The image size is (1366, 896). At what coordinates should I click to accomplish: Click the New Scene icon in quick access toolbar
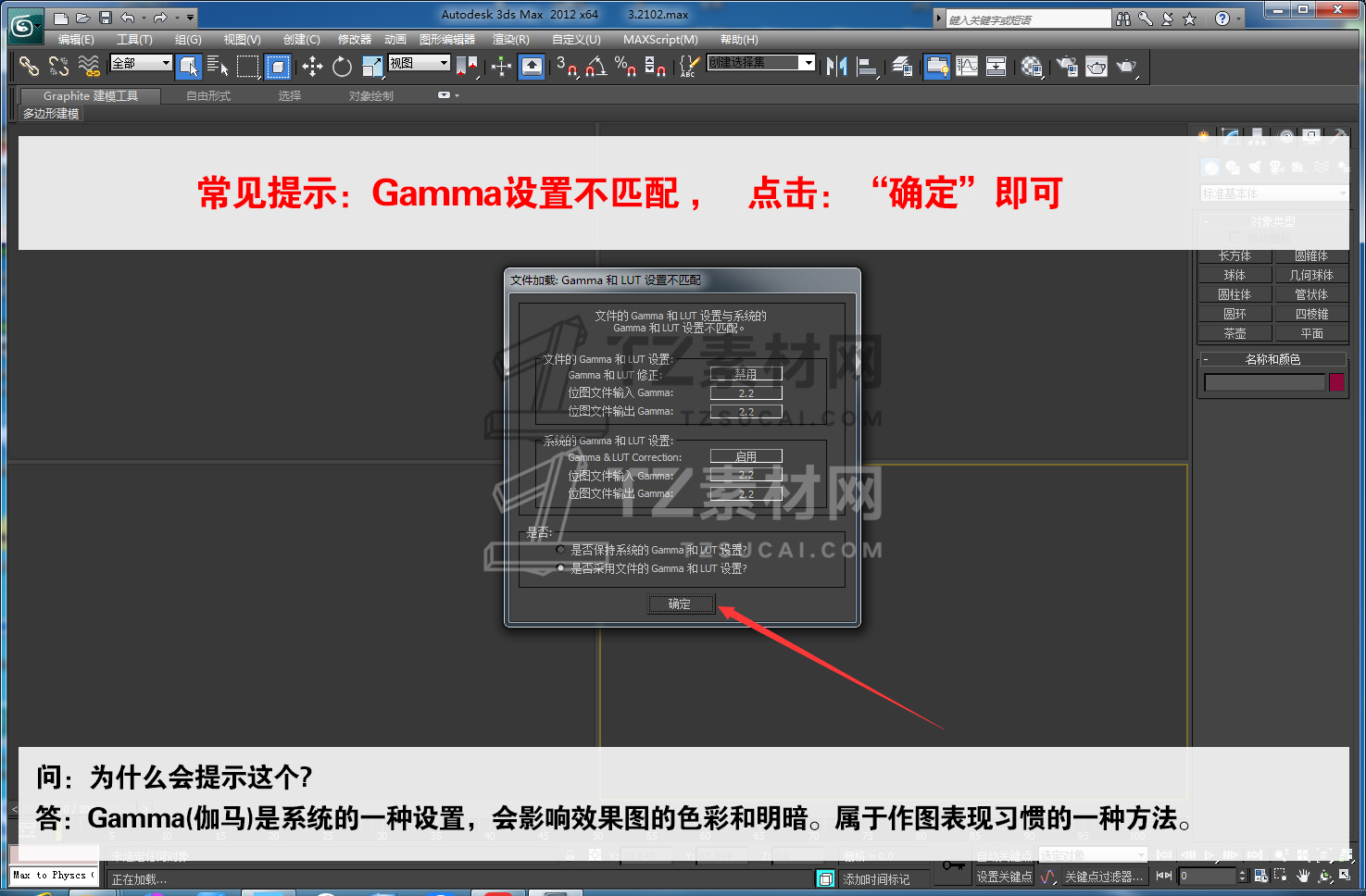[x=61, y=18]
